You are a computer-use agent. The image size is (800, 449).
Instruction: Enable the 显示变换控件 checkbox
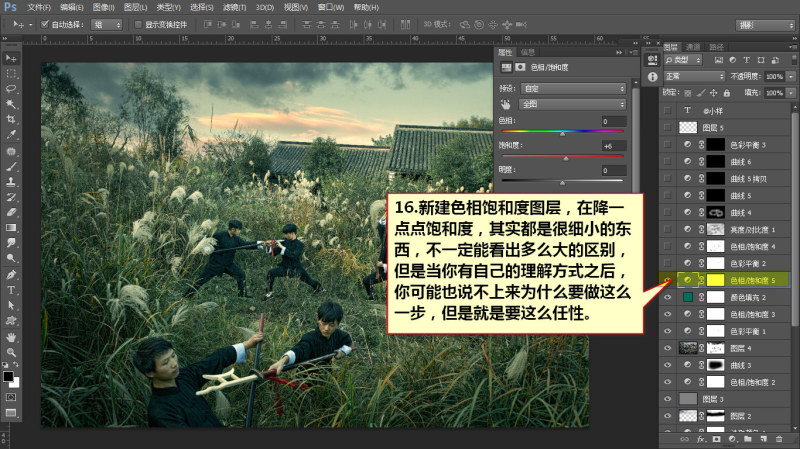138,24
